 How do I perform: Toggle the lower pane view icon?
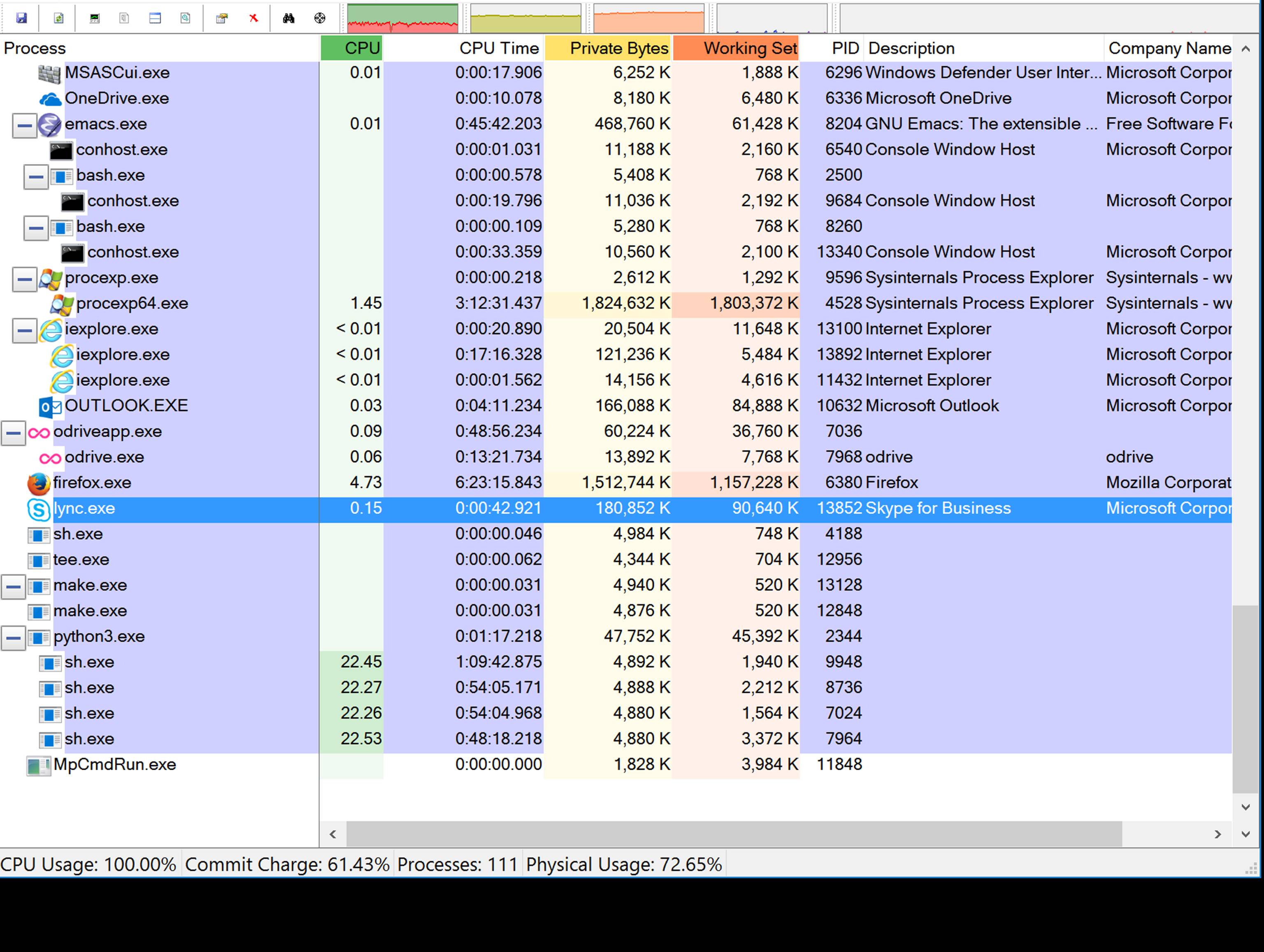pyautogui.click(x=155, y=18)
